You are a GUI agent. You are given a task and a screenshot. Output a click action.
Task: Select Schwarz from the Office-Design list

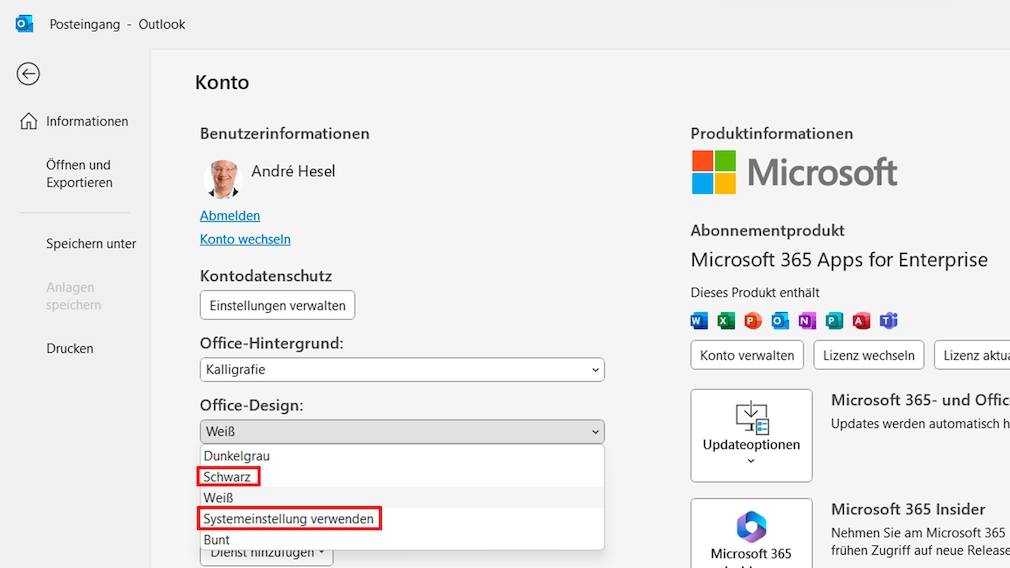click(x=228, y=477)
